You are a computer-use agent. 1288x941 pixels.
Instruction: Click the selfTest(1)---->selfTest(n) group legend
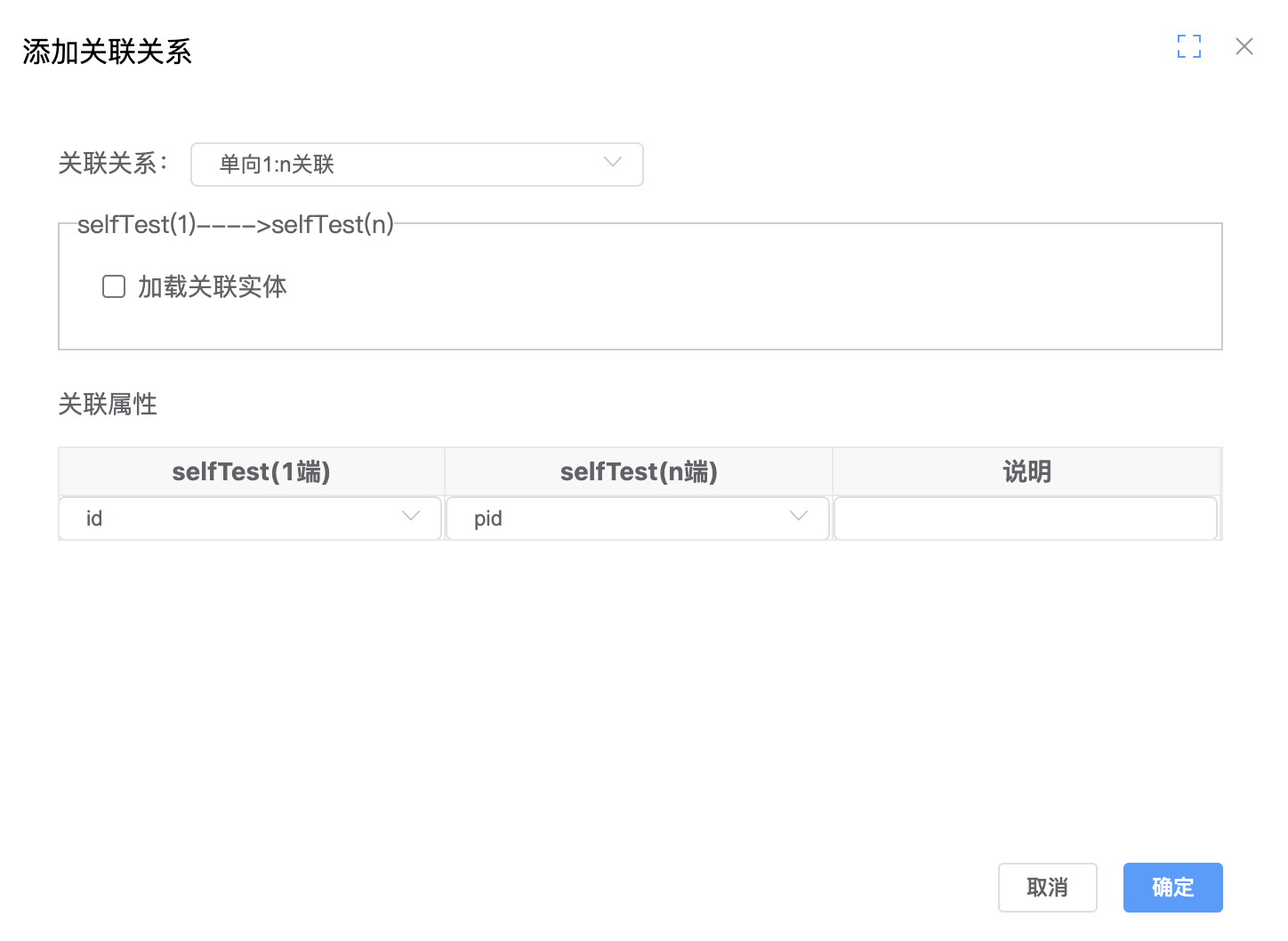[x=235, y=224]
